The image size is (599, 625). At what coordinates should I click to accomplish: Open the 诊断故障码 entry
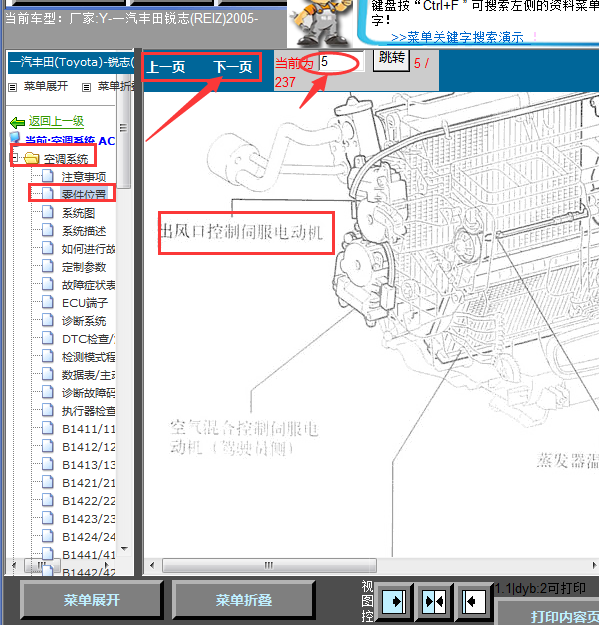pyautogui.click(x=88, y=393)
